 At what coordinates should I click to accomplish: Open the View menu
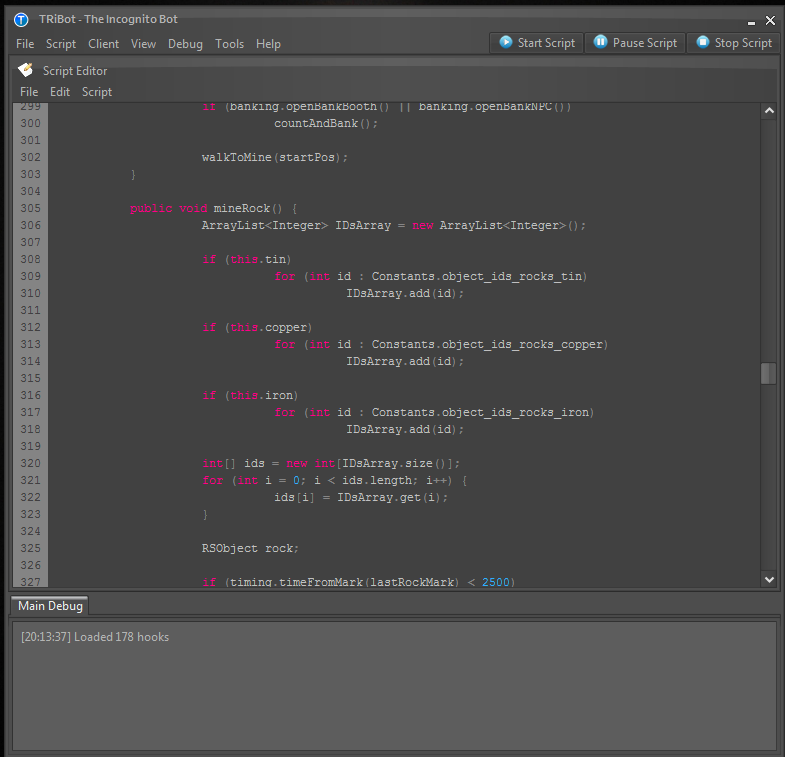pyautogui.click(x=143, y=44)
